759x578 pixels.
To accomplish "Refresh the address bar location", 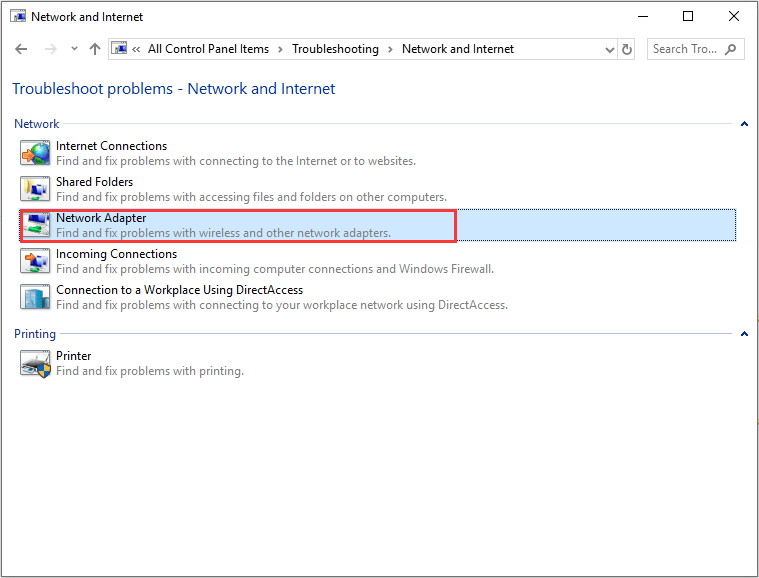I will (x=626, y=49).
